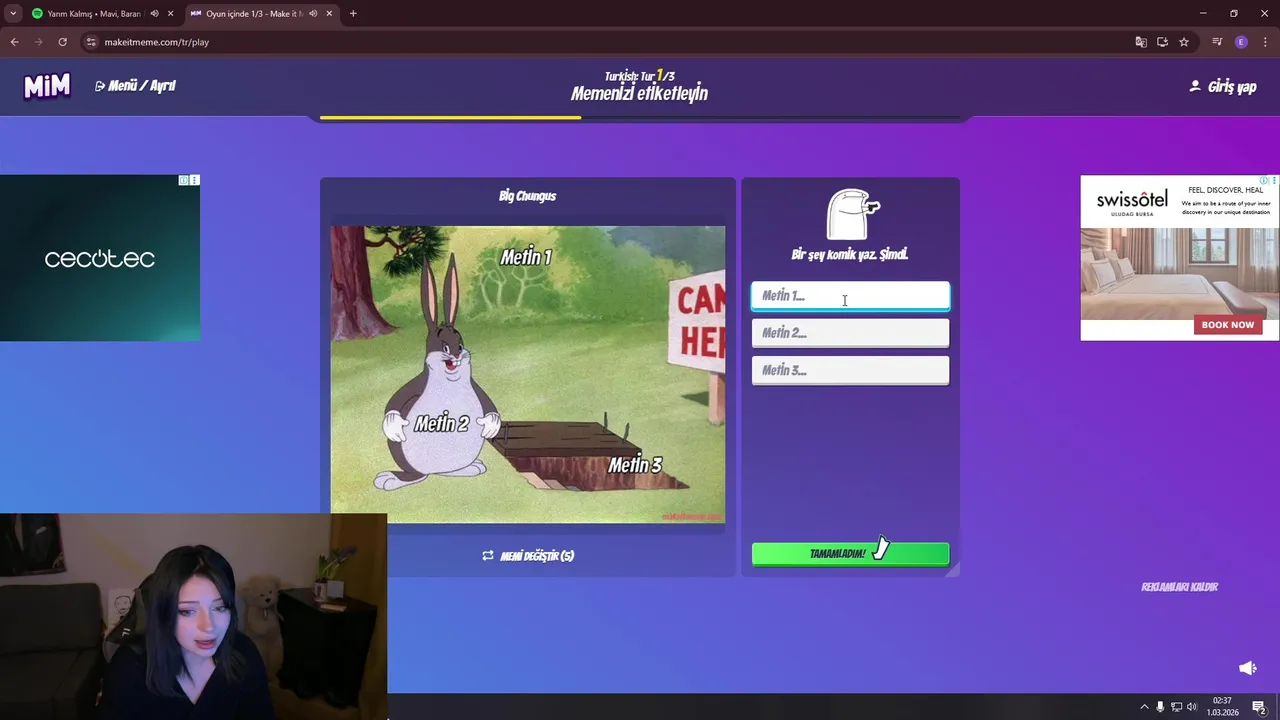
Task: Focus the Metin 3 input field
Action: tap(850, 370)
